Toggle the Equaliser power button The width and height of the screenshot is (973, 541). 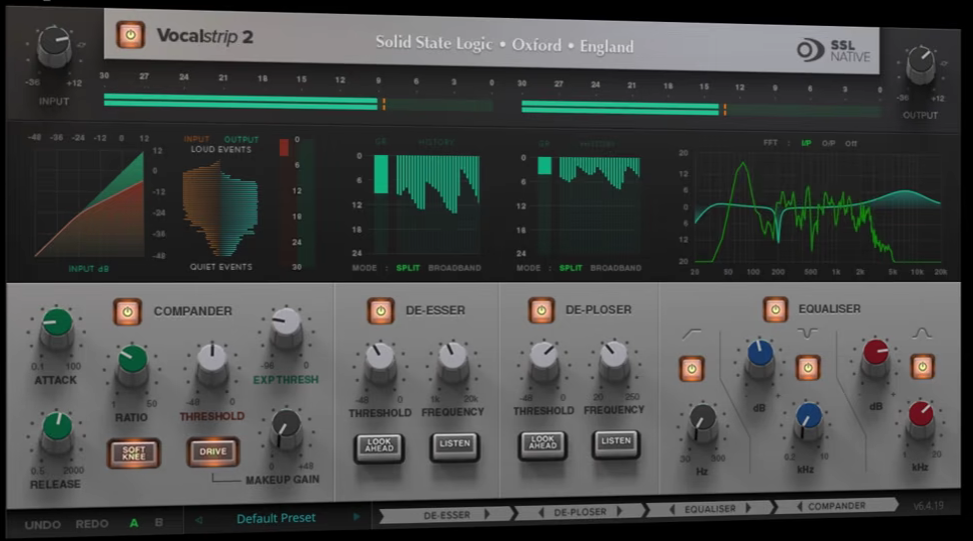775,309
